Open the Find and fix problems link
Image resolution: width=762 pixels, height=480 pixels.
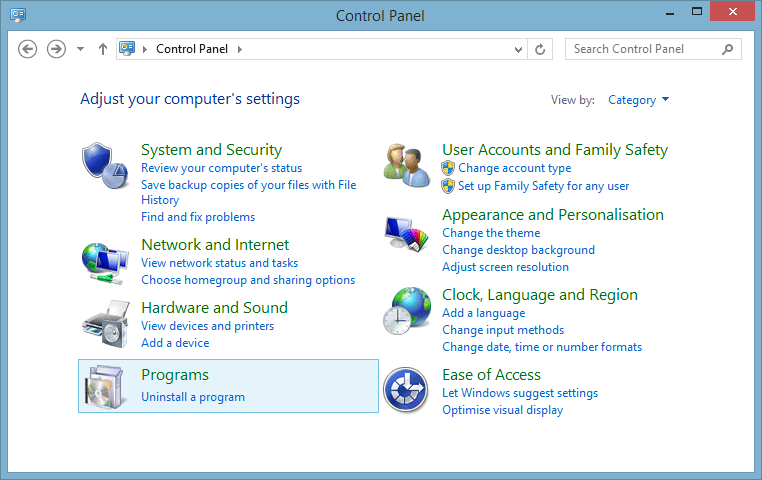198,217
